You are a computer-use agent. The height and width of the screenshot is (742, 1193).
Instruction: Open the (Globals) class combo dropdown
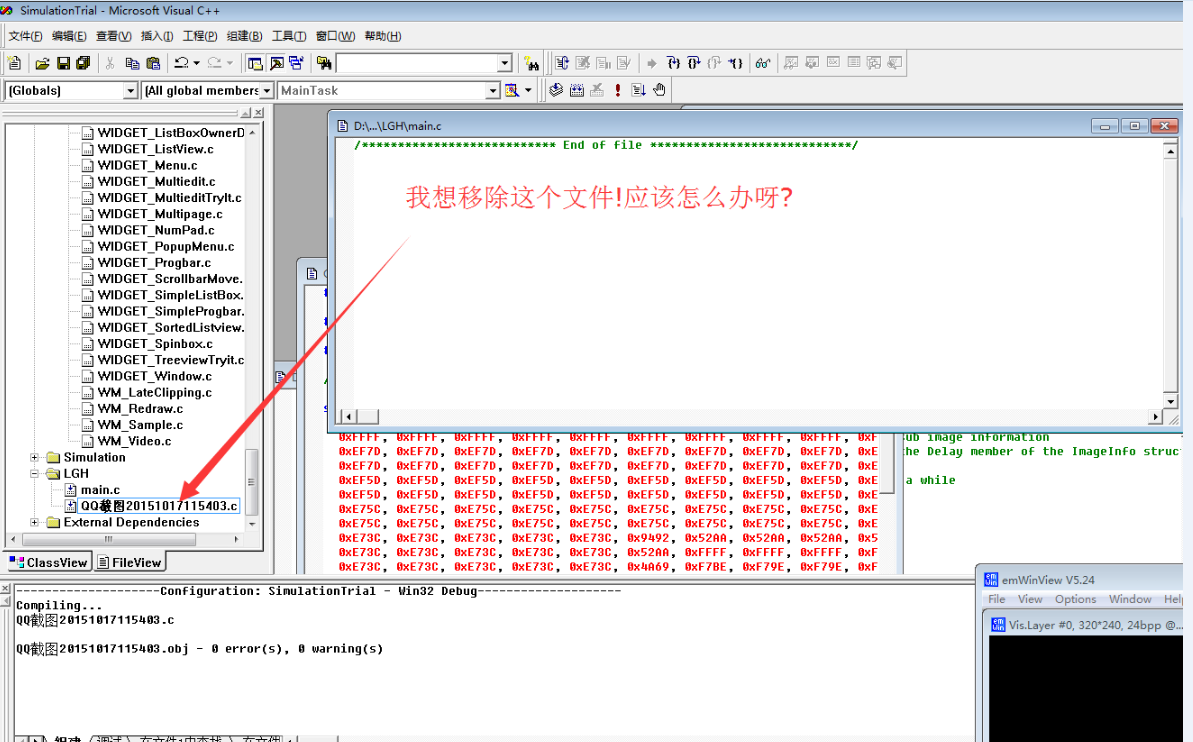click(x=130, y=91)
